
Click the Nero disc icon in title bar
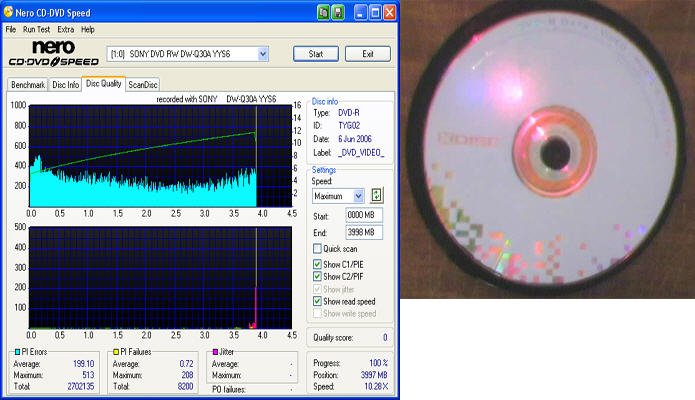[x=8, y=12]
